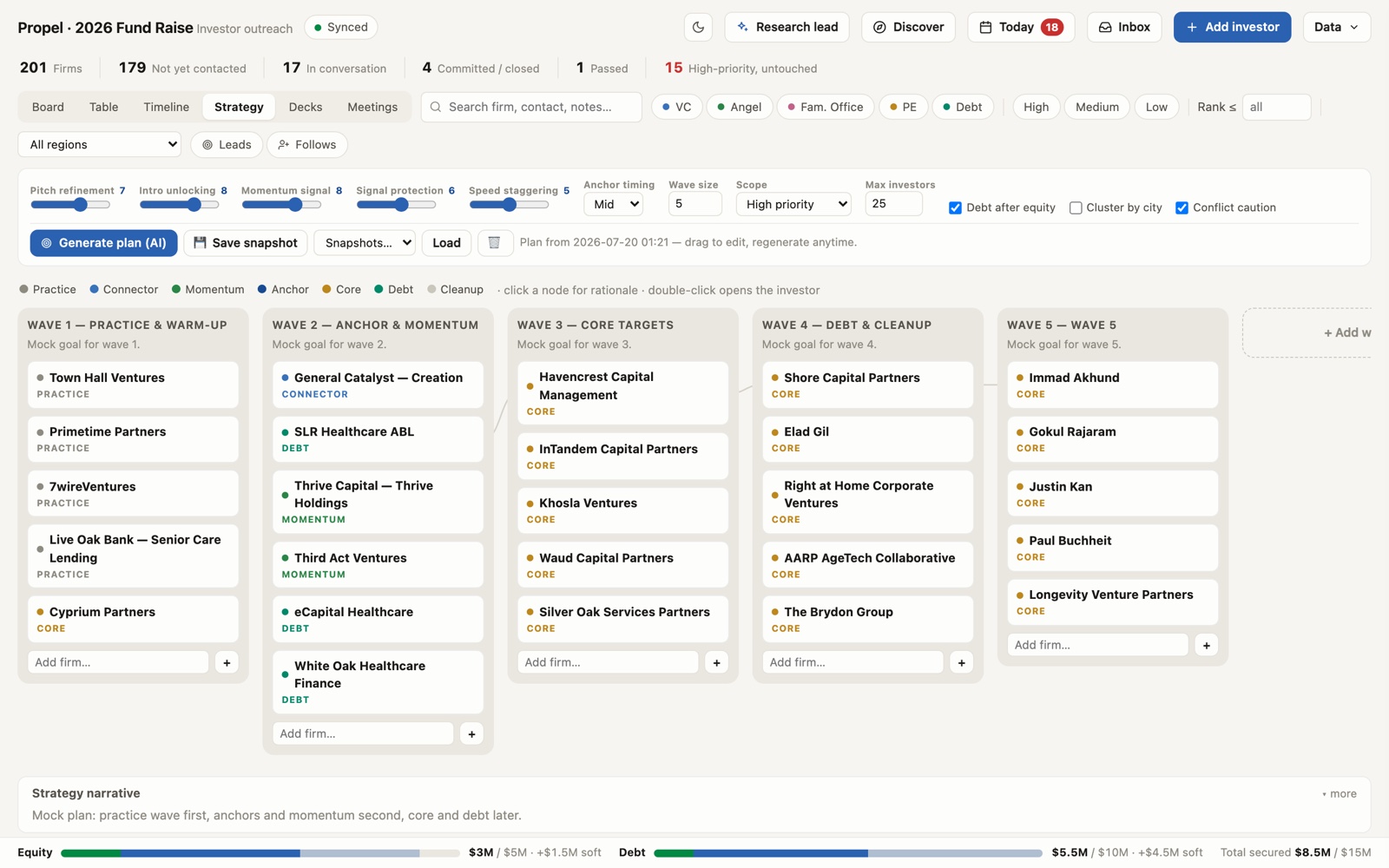Click plus next to Wave 1 Add firm
Viewport: 1389px width, 868px height.
point(227,662)
